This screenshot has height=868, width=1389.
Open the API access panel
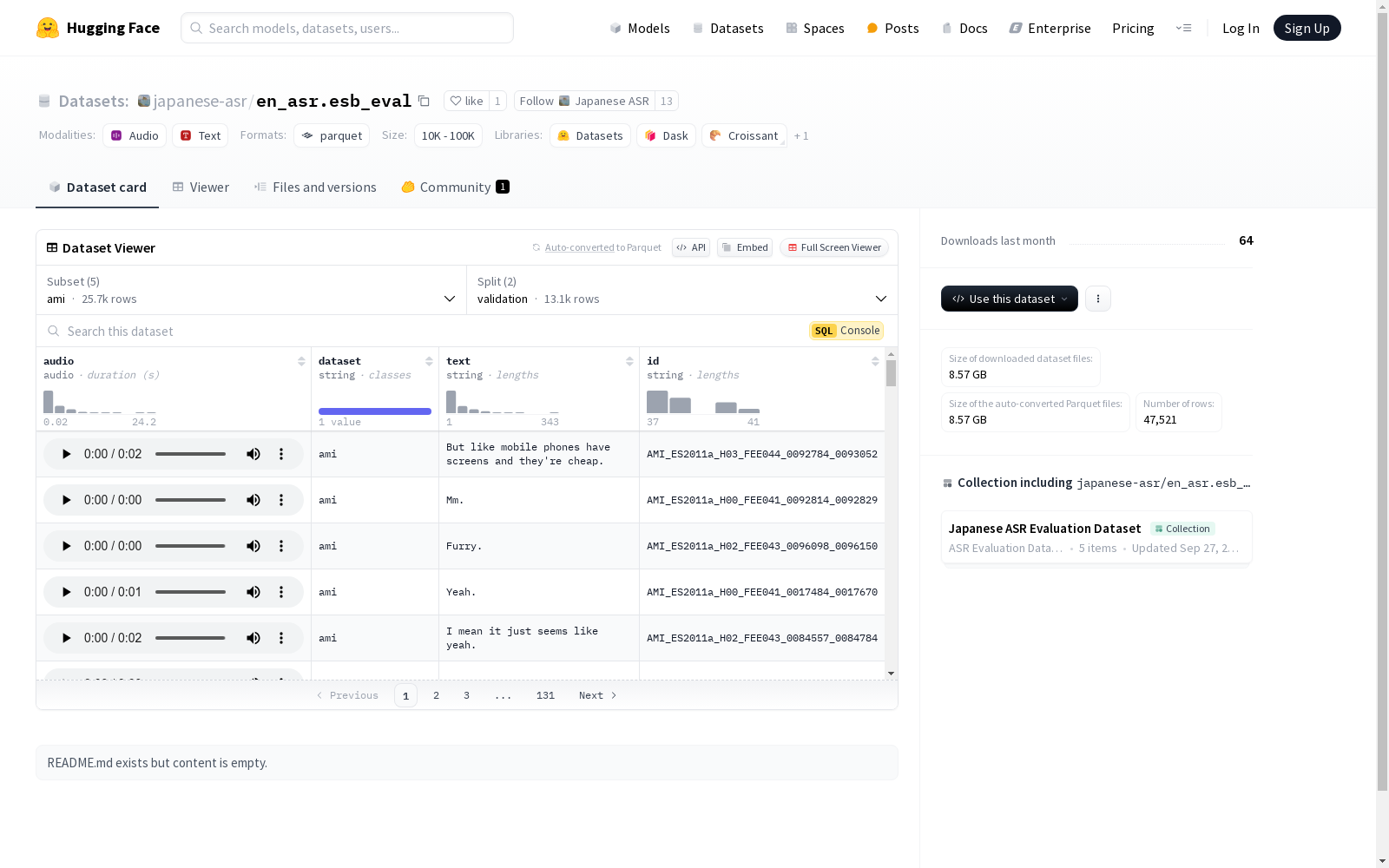tap(691, 247)
